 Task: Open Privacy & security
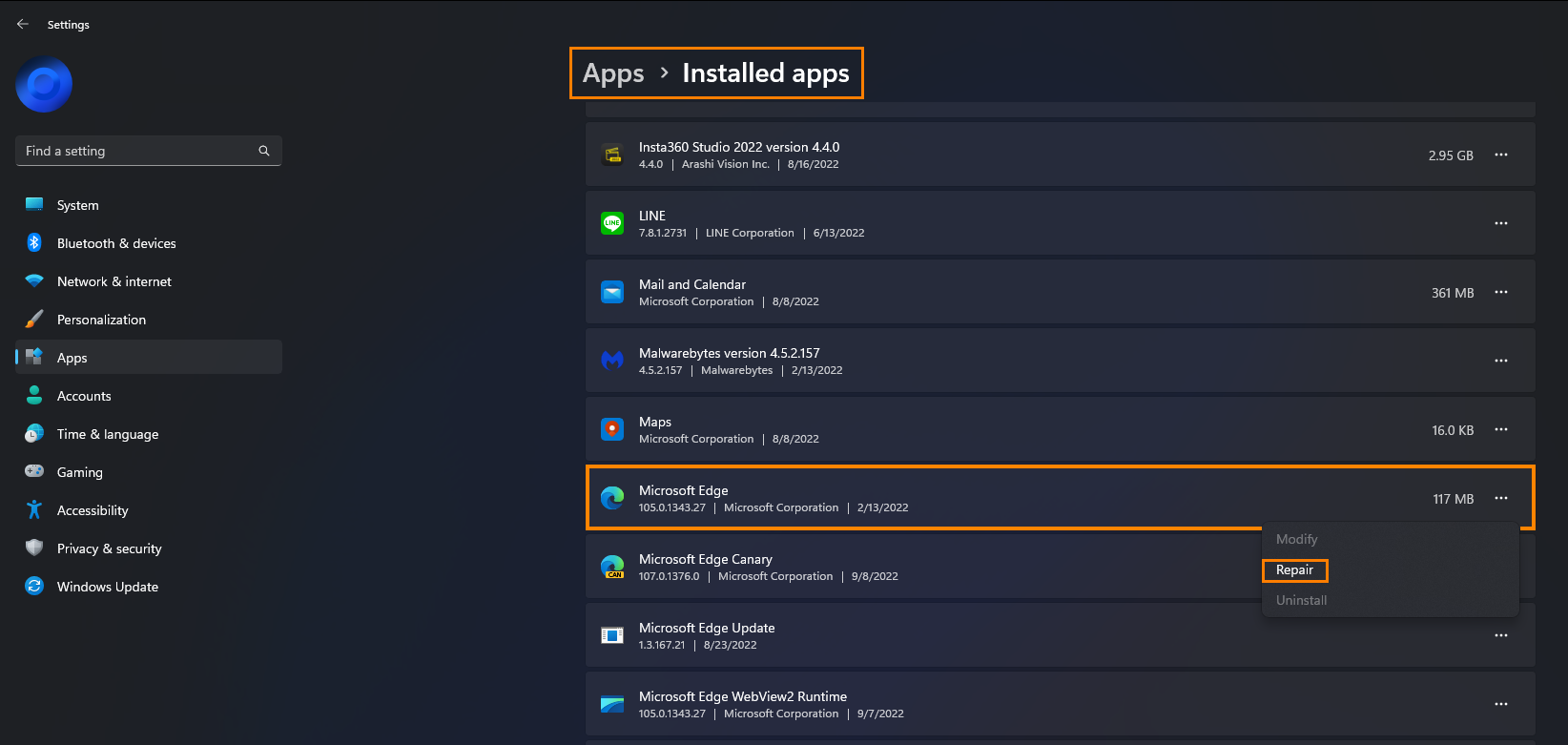click(x=149, y=548)
